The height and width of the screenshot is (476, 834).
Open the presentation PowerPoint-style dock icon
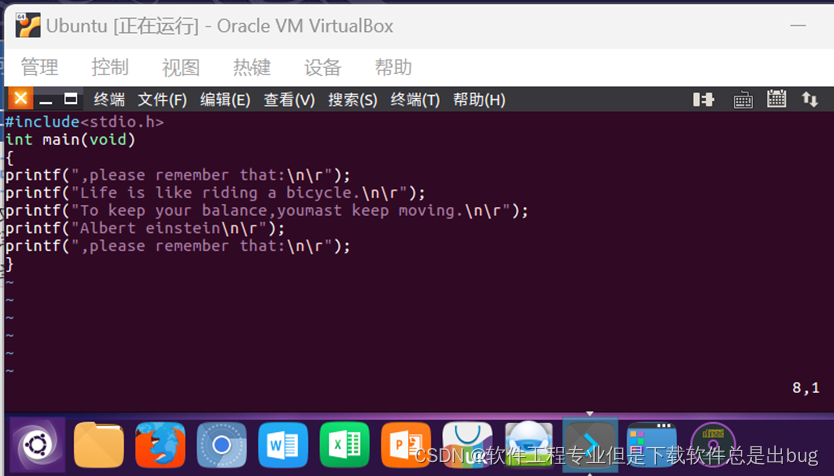(406, 445)
